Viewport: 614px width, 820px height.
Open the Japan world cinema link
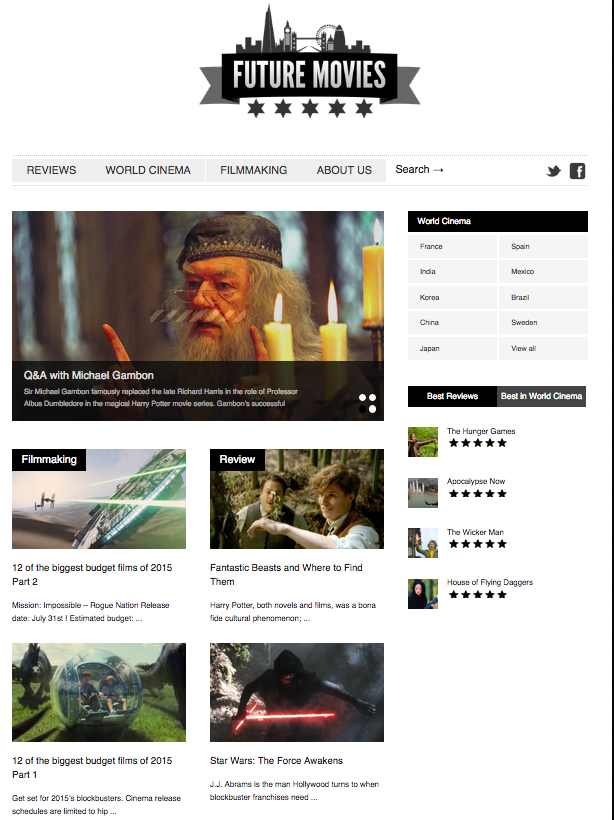click(452, 348)
